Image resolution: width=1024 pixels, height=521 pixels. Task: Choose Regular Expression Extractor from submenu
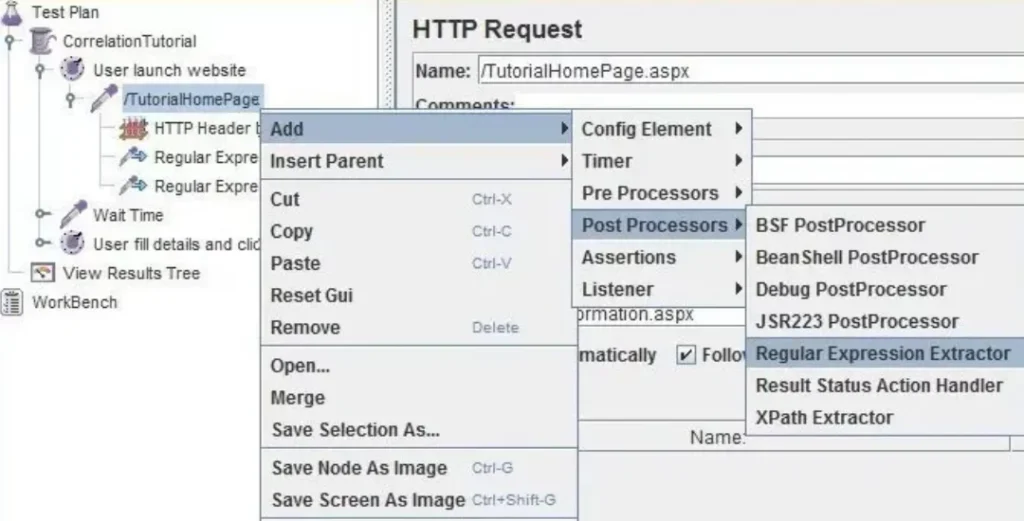point(882,353)
